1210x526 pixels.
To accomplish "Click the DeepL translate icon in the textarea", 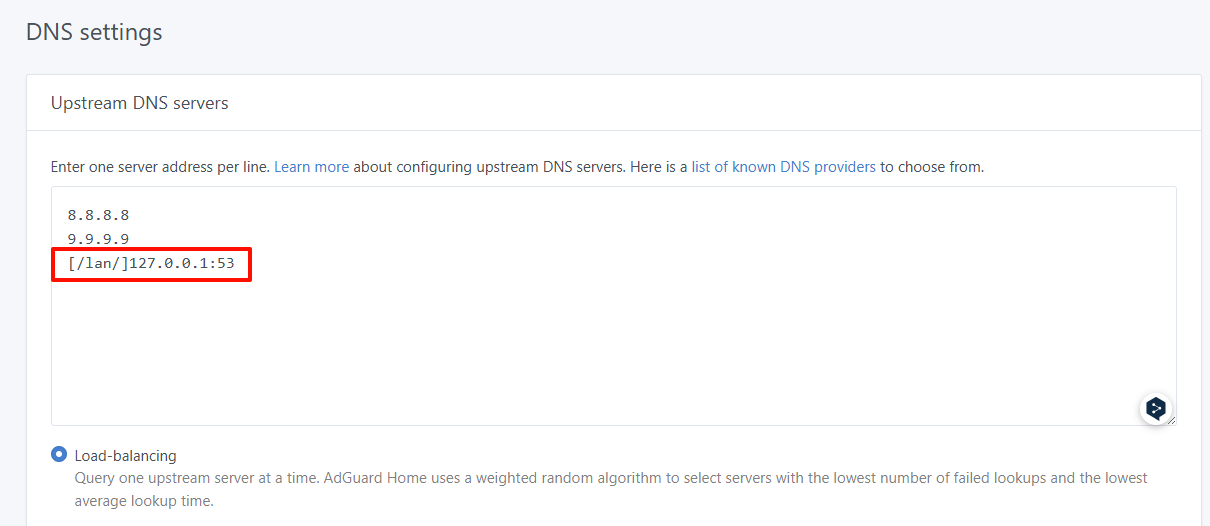I will pos(1156,408).
